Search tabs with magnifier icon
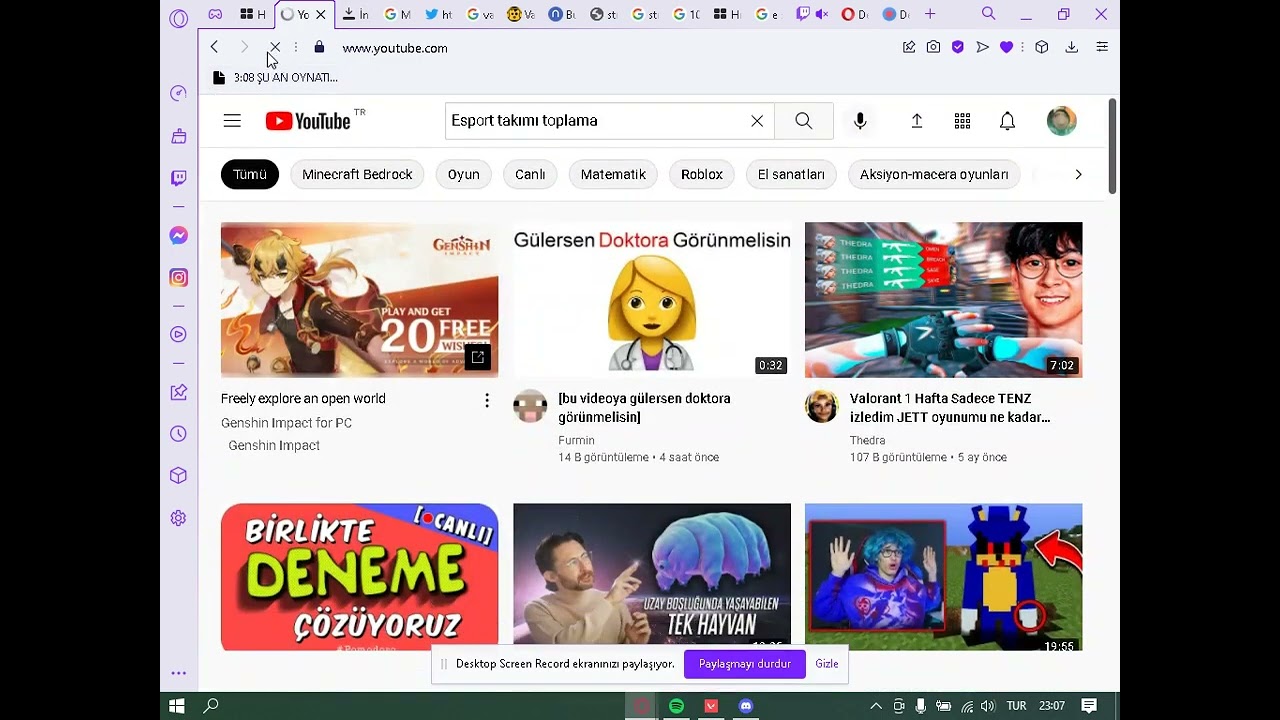Image resolution: width=1280 pixels, height=720 pixels. coord(989,14)
